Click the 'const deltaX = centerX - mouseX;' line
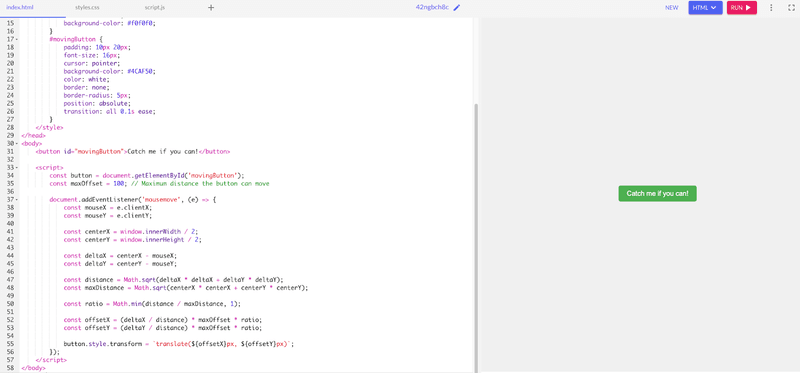 tap(120, 256)
